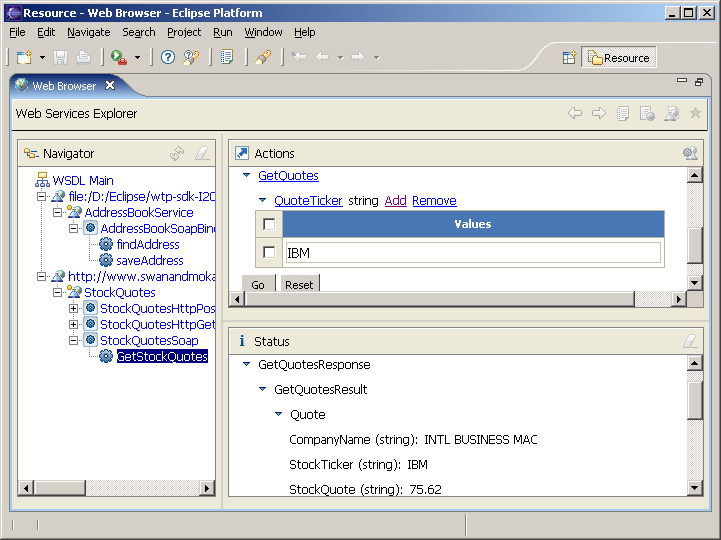Click Status pane scroll down arrow
The image size is (721, 540).
pos(694,488)
